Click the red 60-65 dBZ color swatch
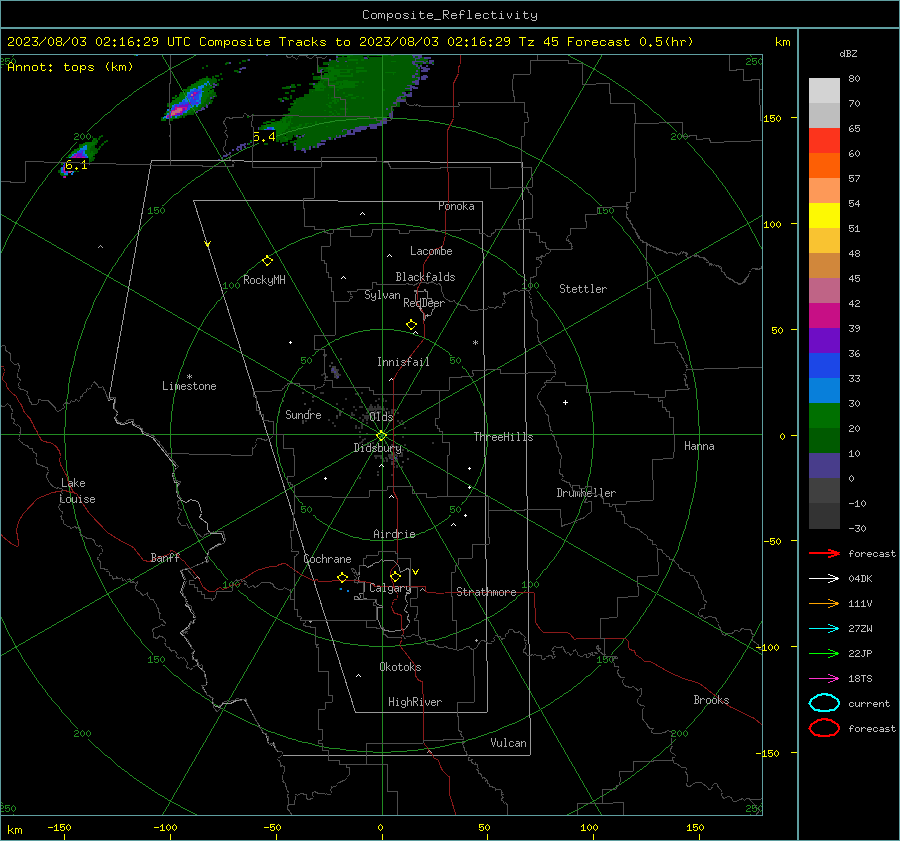Viewport: 900px width, 841px height. pos(824,141)
